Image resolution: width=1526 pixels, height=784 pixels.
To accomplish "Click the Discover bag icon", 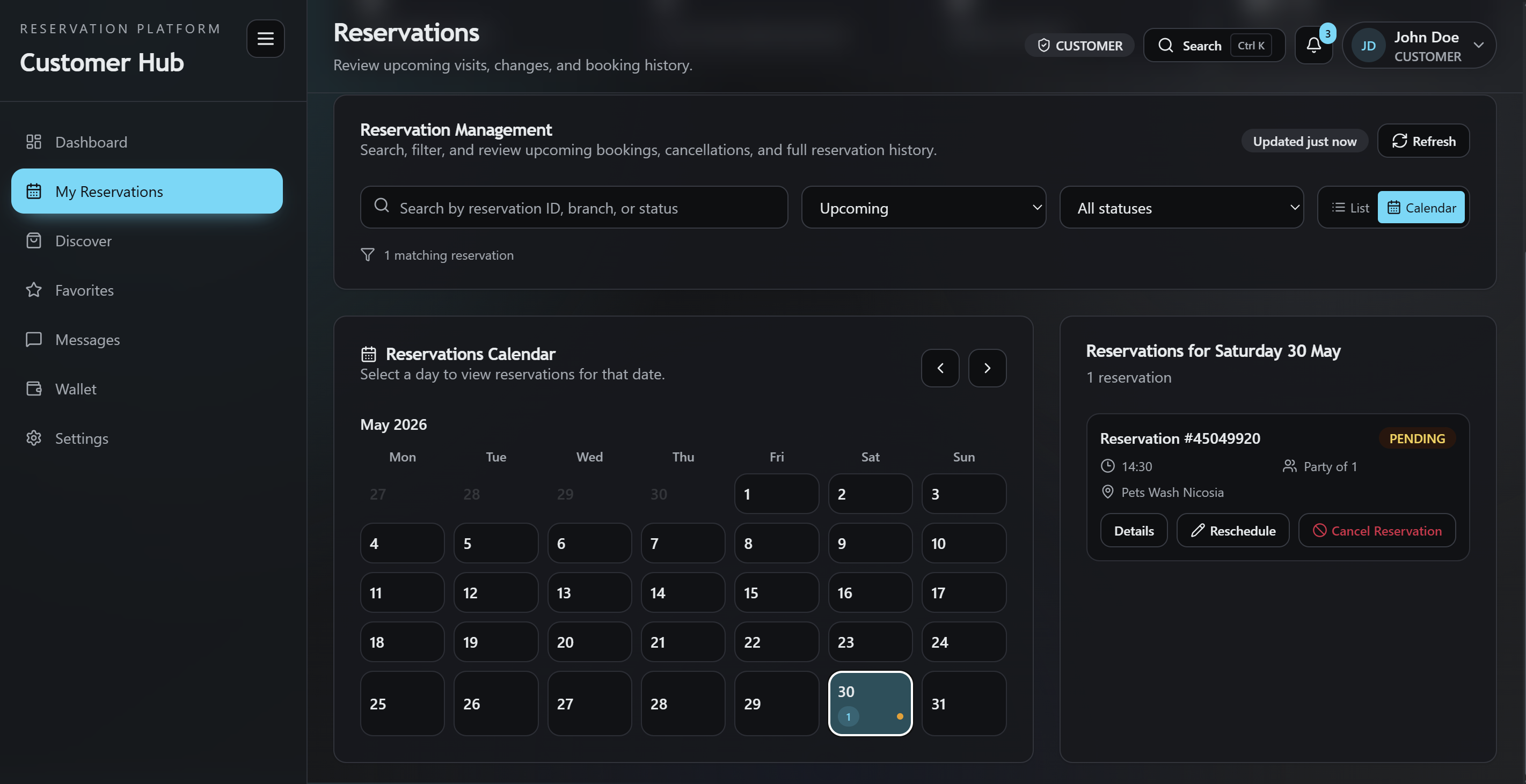I will pos(34,240).
